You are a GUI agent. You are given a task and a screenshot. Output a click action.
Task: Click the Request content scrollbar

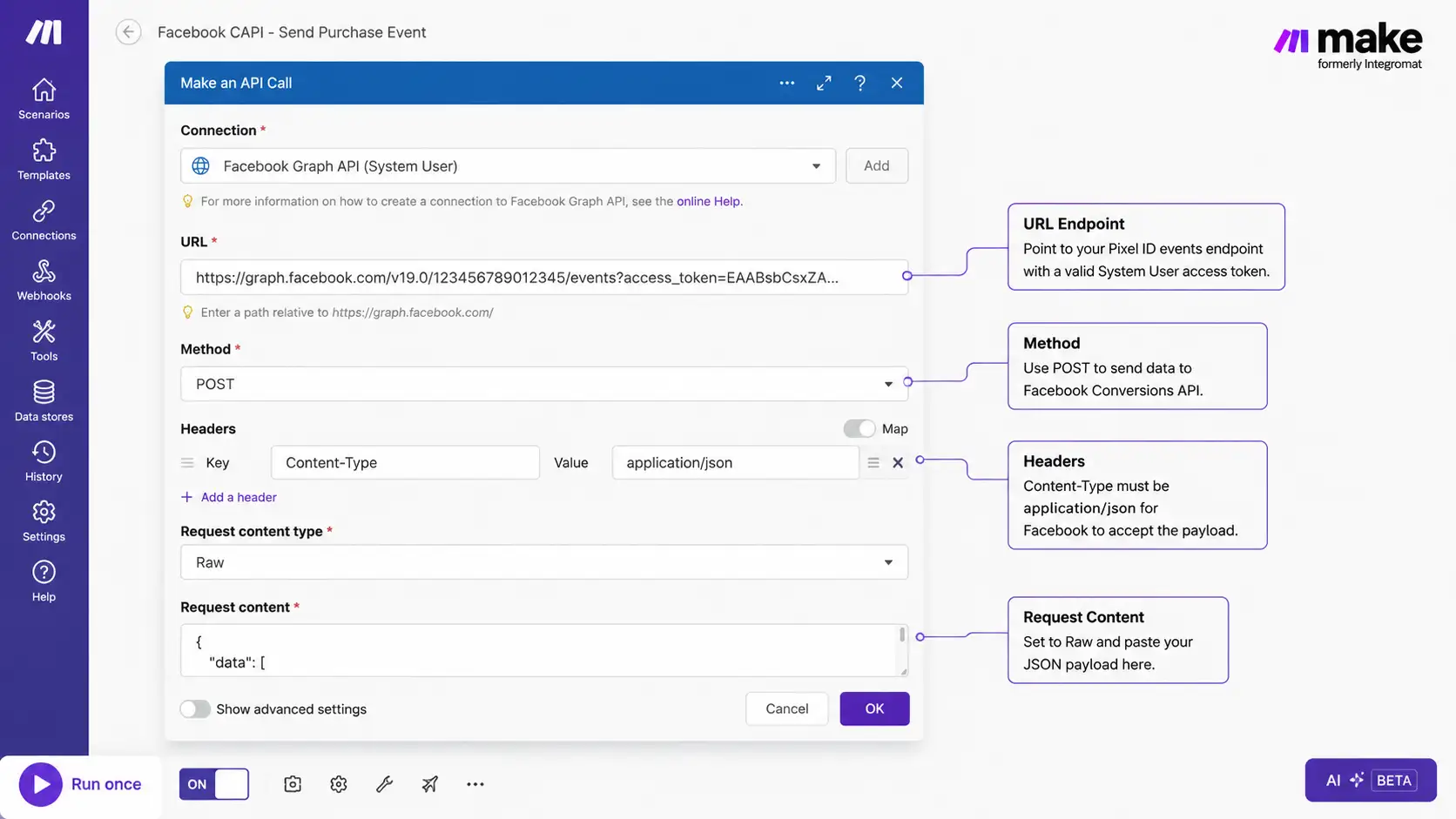[x=902, y=635]
